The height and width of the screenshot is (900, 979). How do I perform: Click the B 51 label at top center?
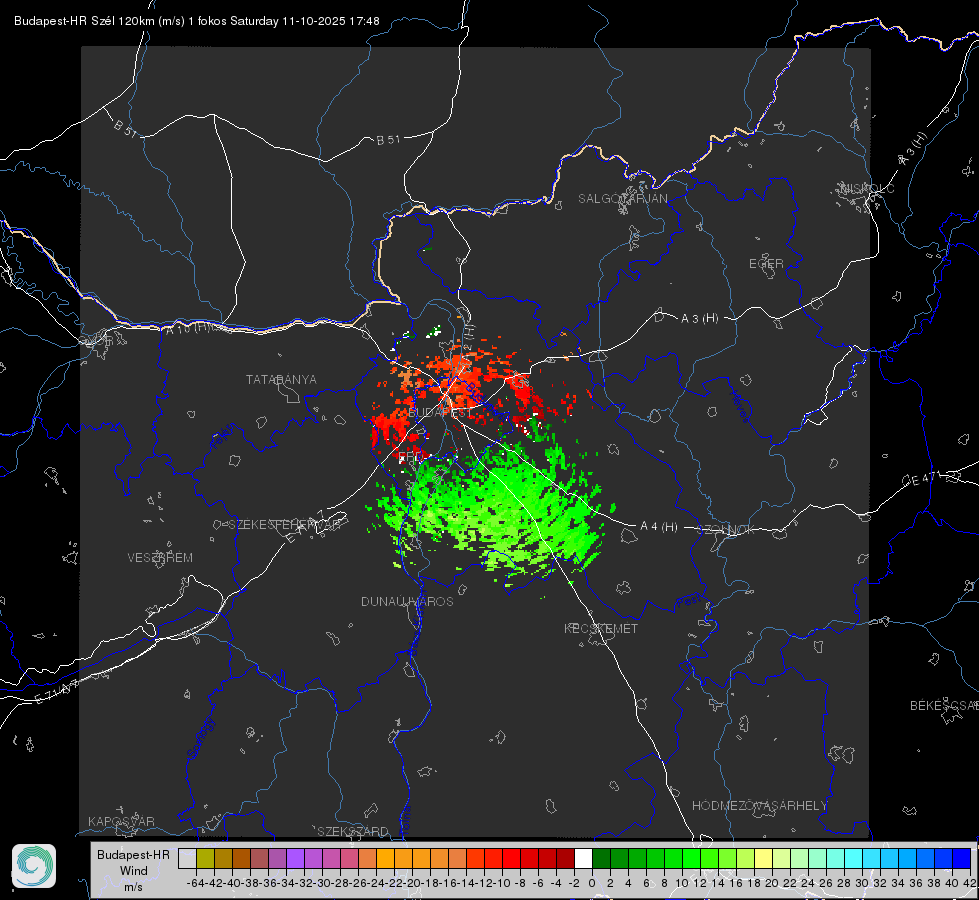pos(388,140)
